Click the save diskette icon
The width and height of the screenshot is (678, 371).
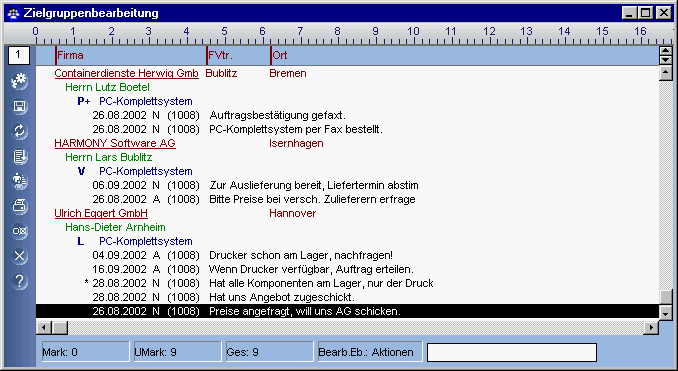(x=19, y=106)
